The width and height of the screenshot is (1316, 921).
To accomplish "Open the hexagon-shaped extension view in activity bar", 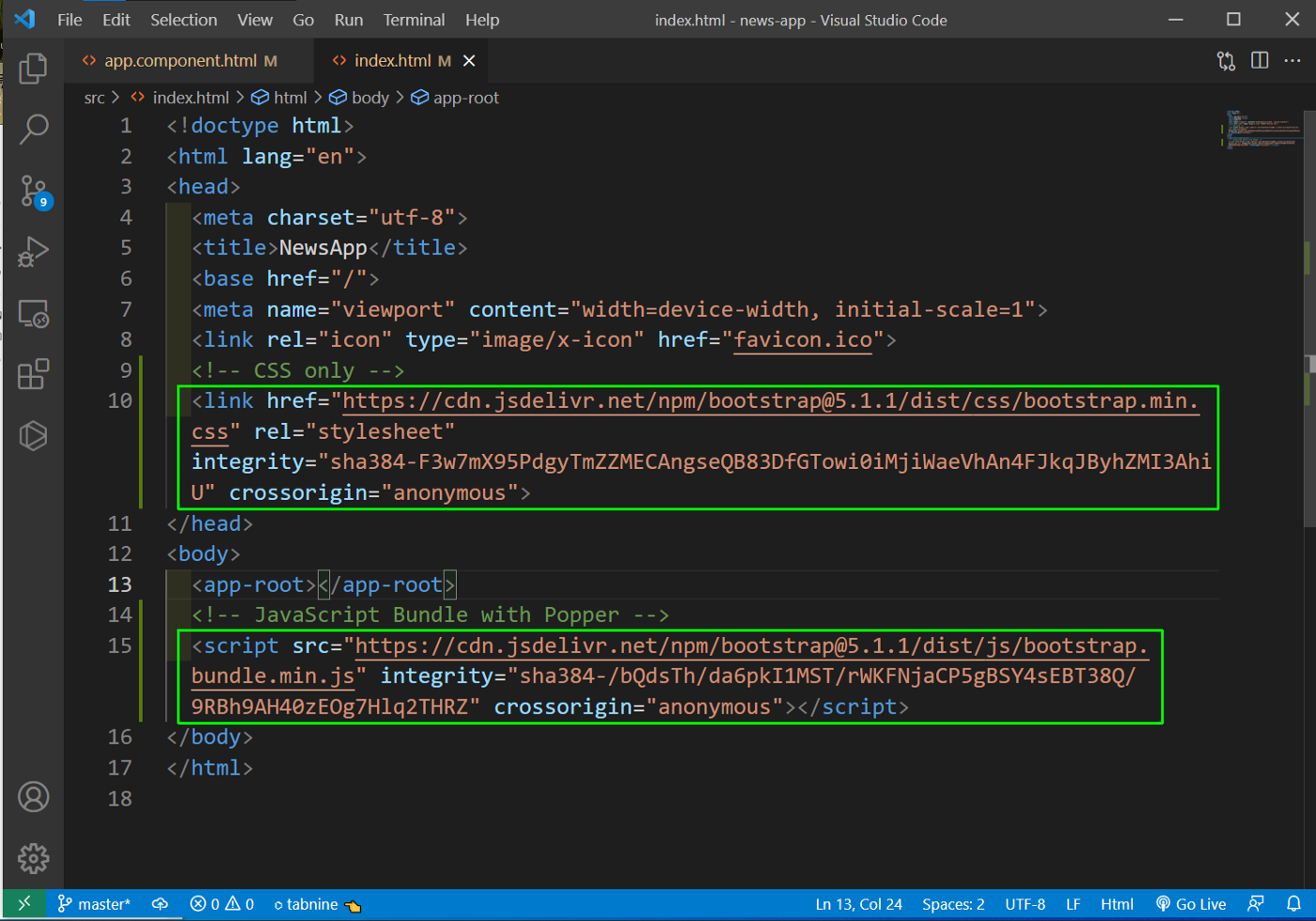I will [x=33, y=435].
